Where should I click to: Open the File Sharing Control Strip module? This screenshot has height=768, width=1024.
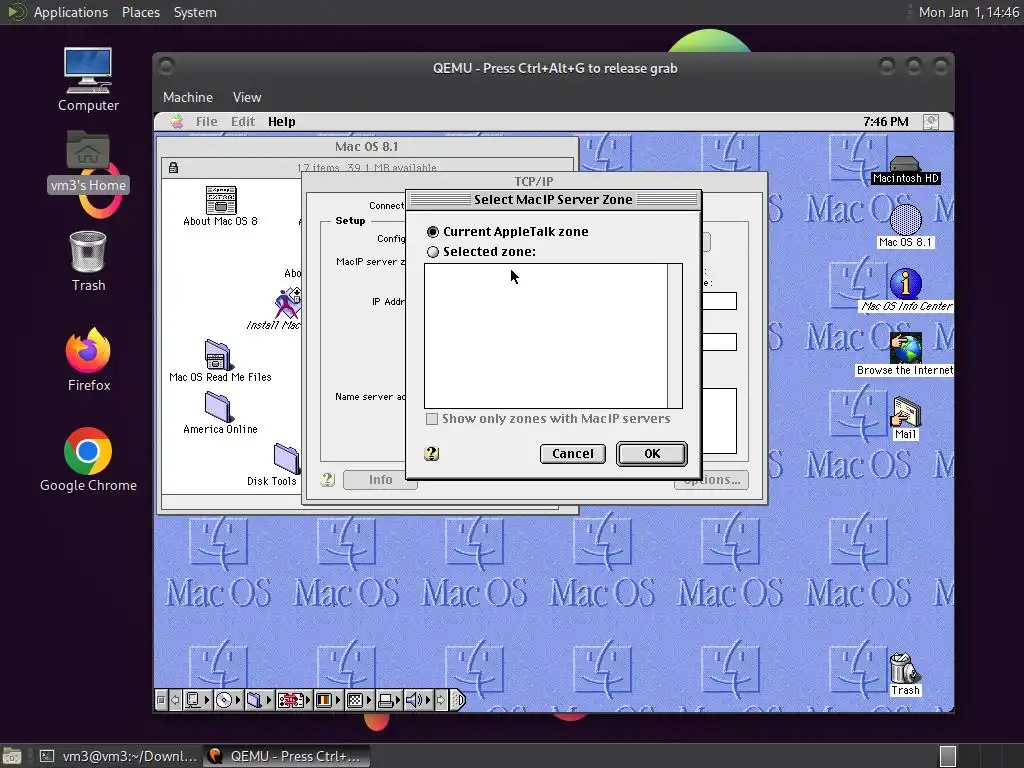259,701
